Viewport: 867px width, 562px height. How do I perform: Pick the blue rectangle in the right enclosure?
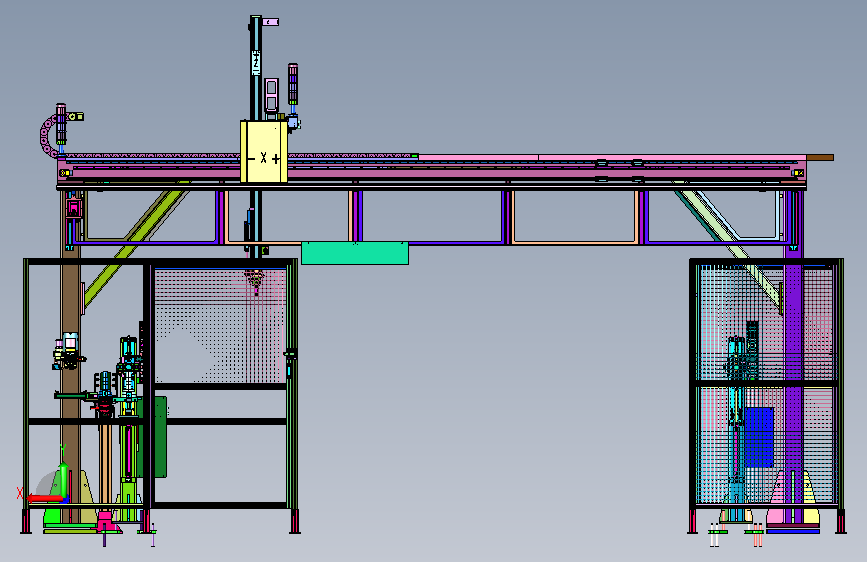pos(759,438)
